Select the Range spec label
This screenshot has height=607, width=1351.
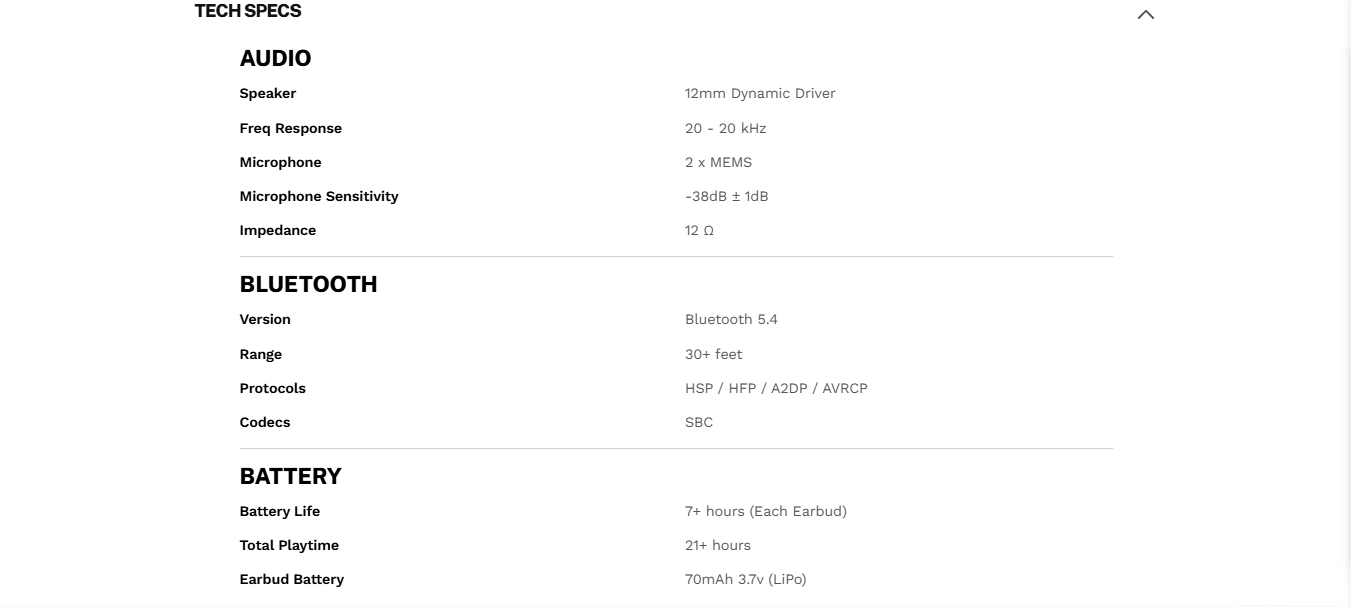click(x=261, y=354)
